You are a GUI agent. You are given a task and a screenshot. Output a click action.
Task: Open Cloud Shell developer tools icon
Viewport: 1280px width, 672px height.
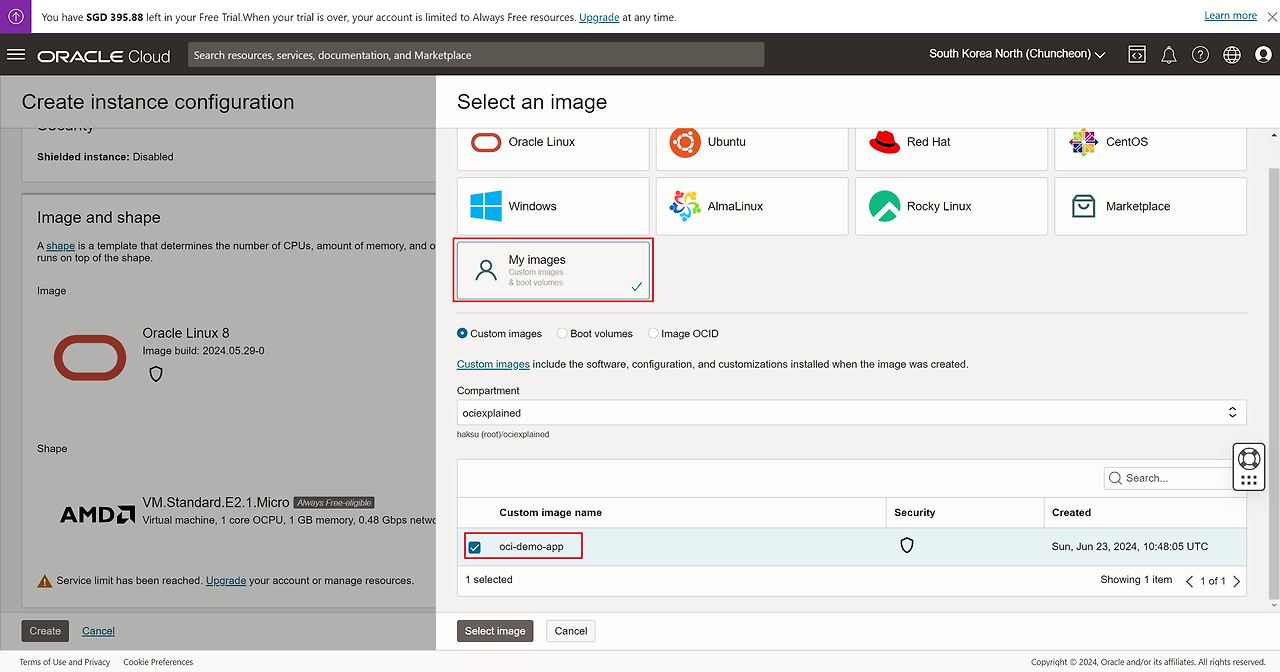[x=1137, y=55]
